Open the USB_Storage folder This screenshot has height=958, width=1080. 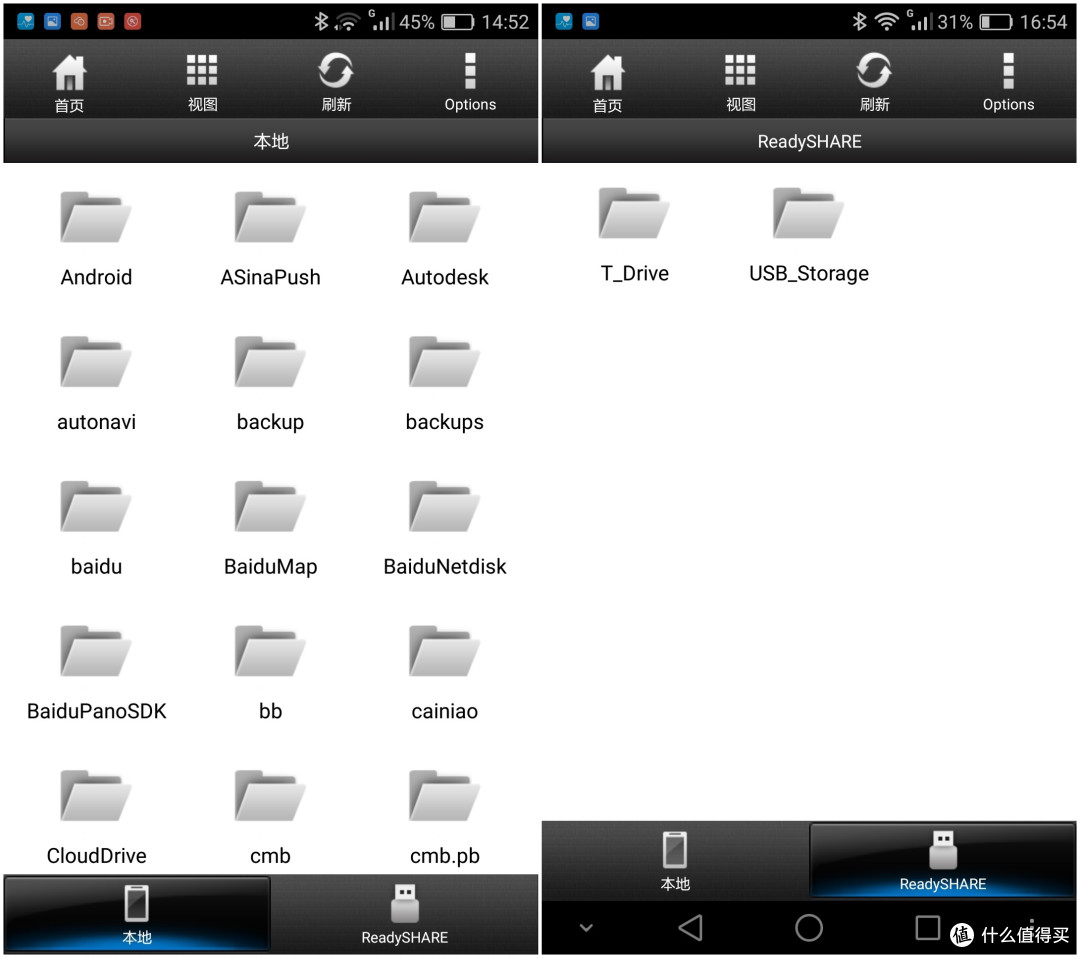coord(809,234)
